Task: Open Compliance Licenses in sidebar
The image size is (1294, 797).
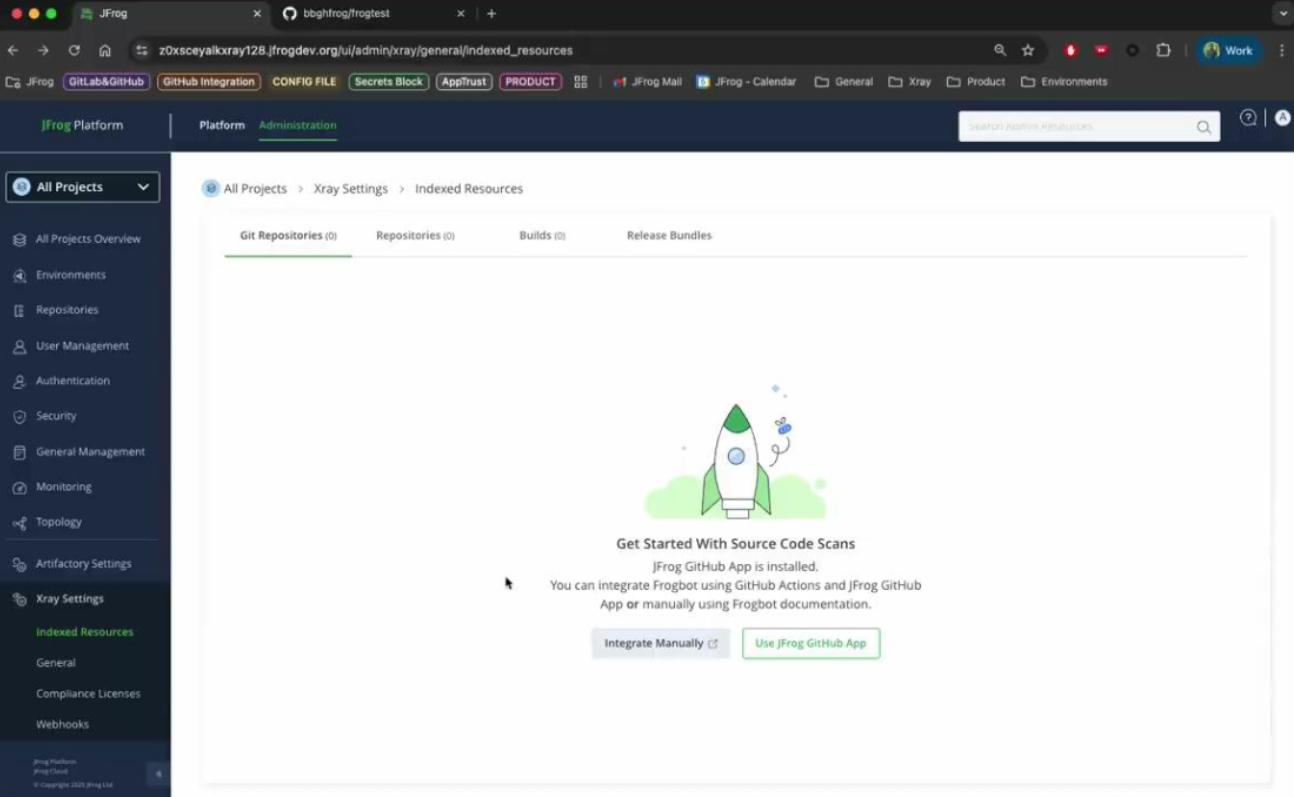Action: pos(88,694)
